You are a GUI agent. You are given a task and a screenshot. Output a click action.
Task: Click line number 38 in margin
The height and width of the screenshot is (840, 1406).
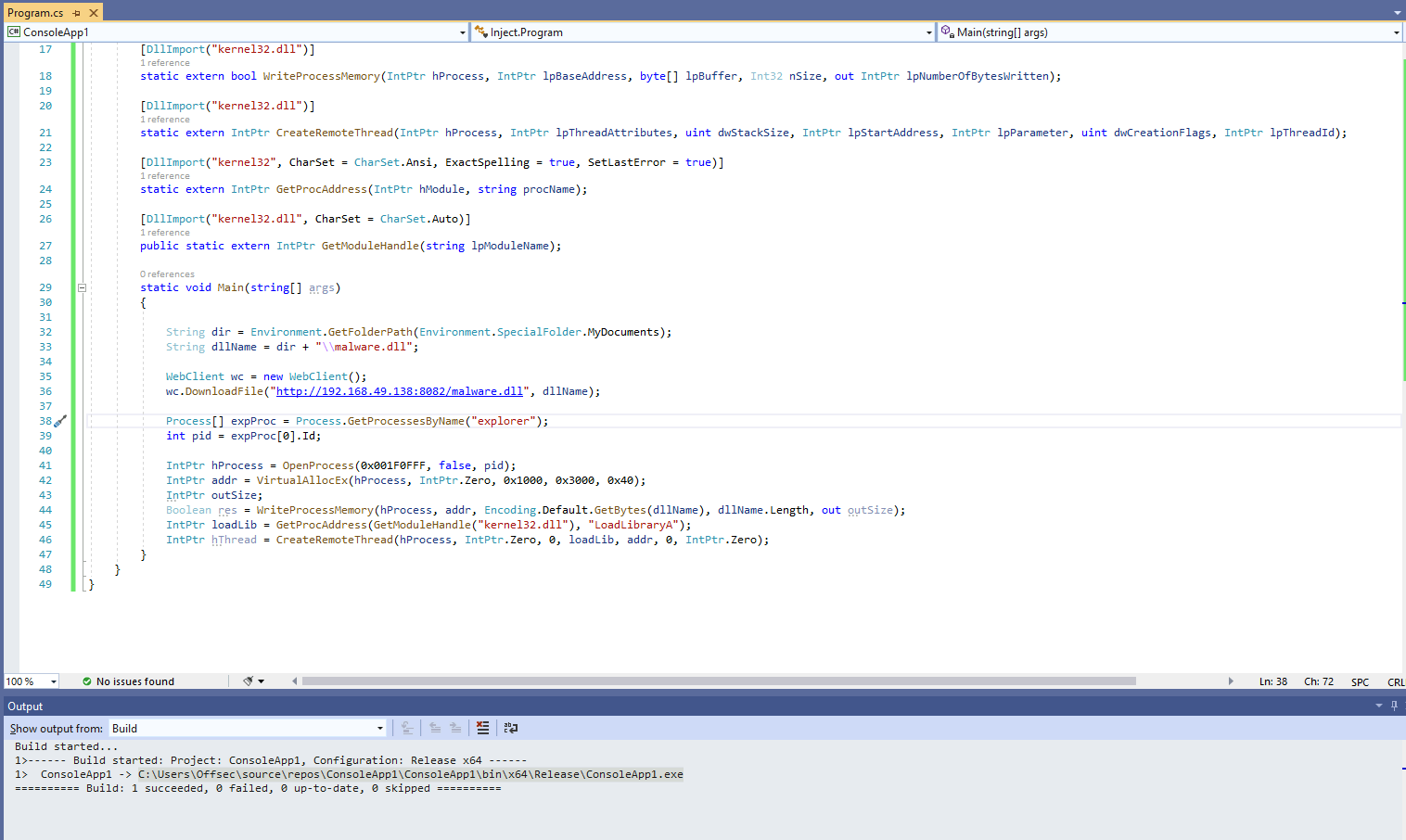coord(45,421)
